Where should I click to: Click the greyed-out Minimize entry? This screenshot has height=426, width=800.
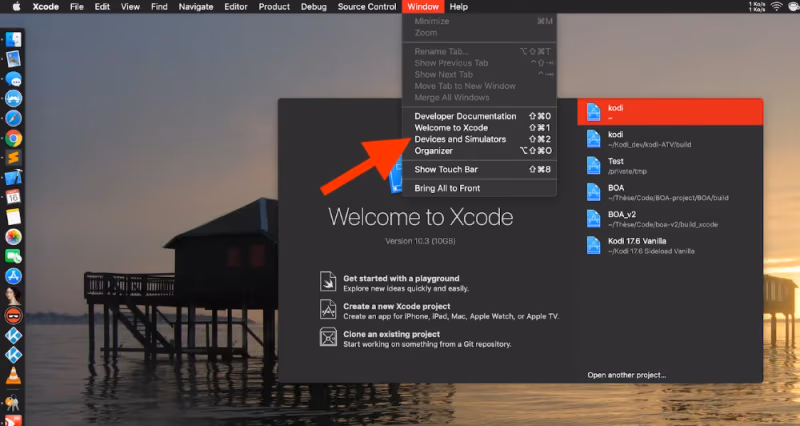click(479, 21)
